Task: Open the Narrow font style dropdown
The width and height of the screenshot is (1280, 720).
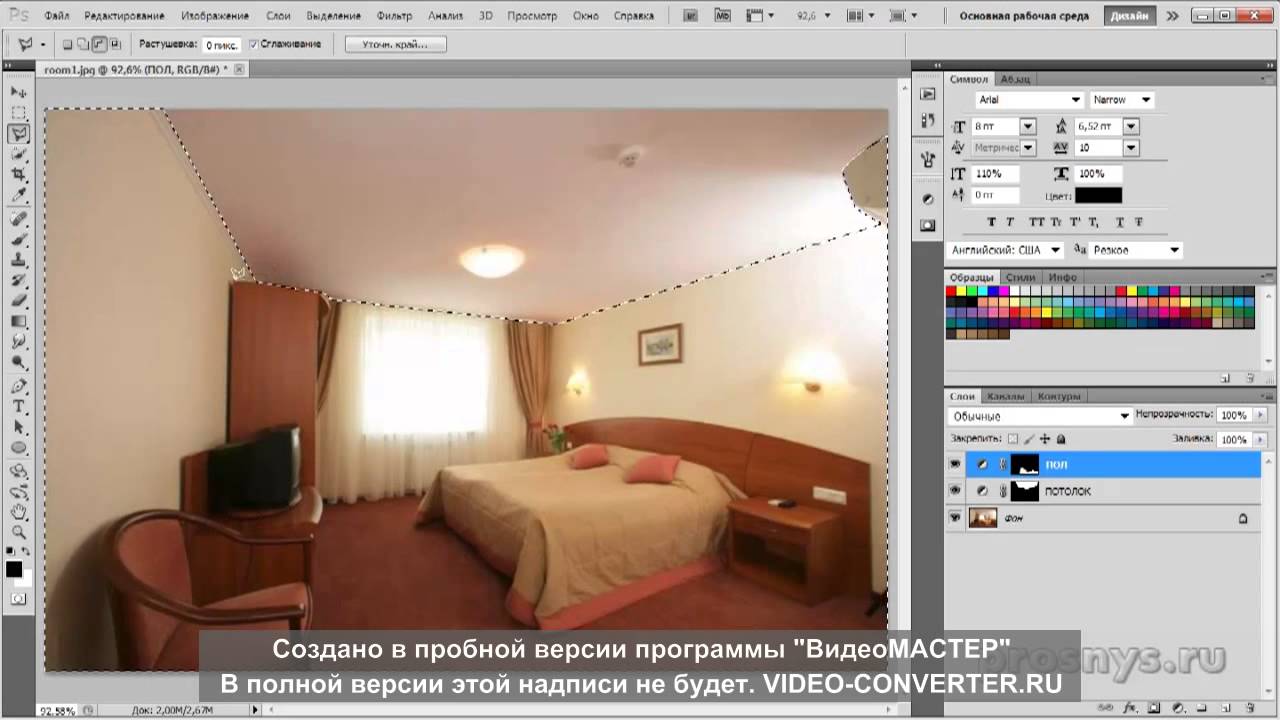Action: click(x=1146, y=100)
